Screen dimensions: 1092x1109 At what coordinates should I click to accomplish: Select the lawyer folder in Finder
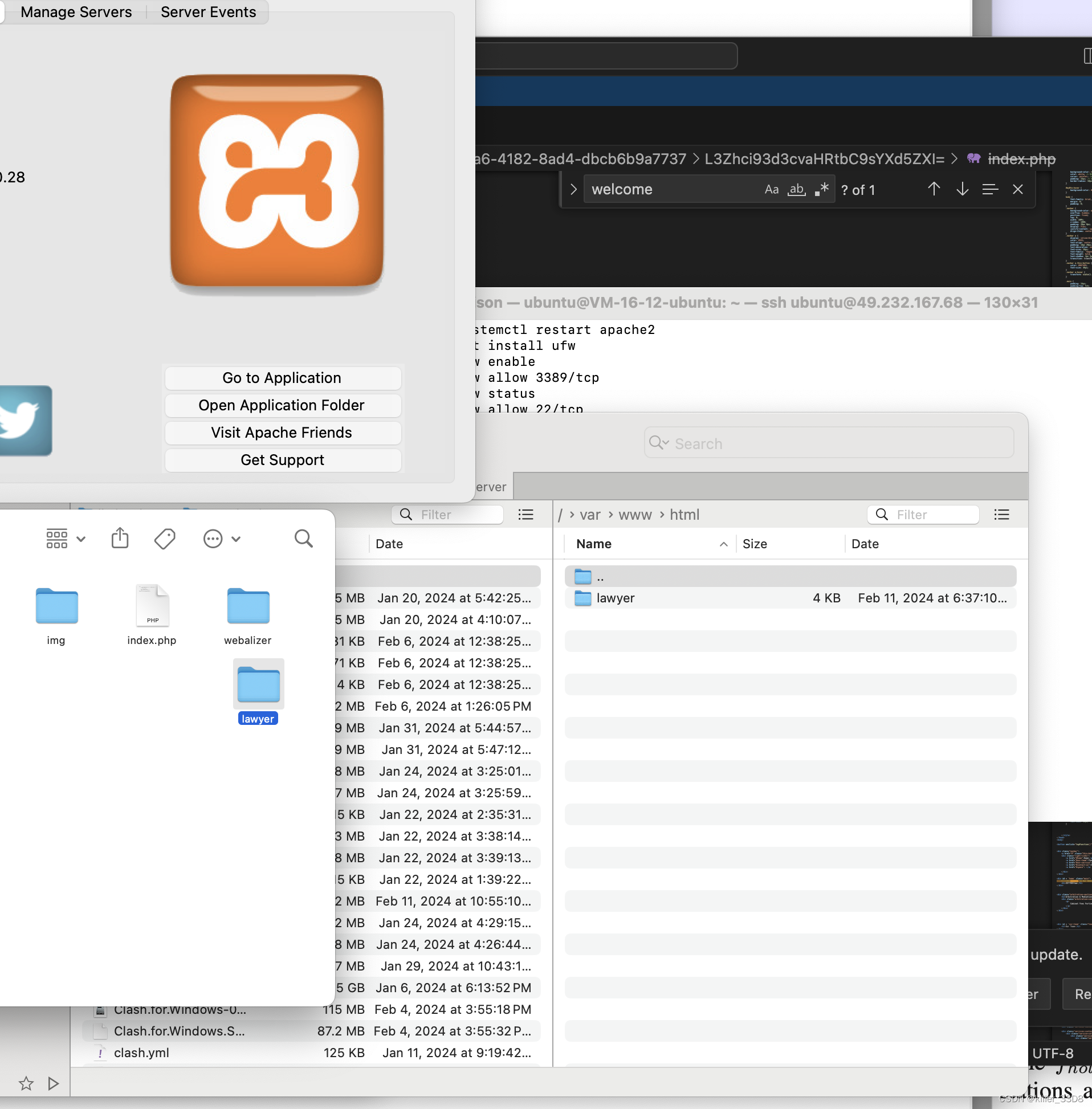pyautogui.click(x=258, y=692)
